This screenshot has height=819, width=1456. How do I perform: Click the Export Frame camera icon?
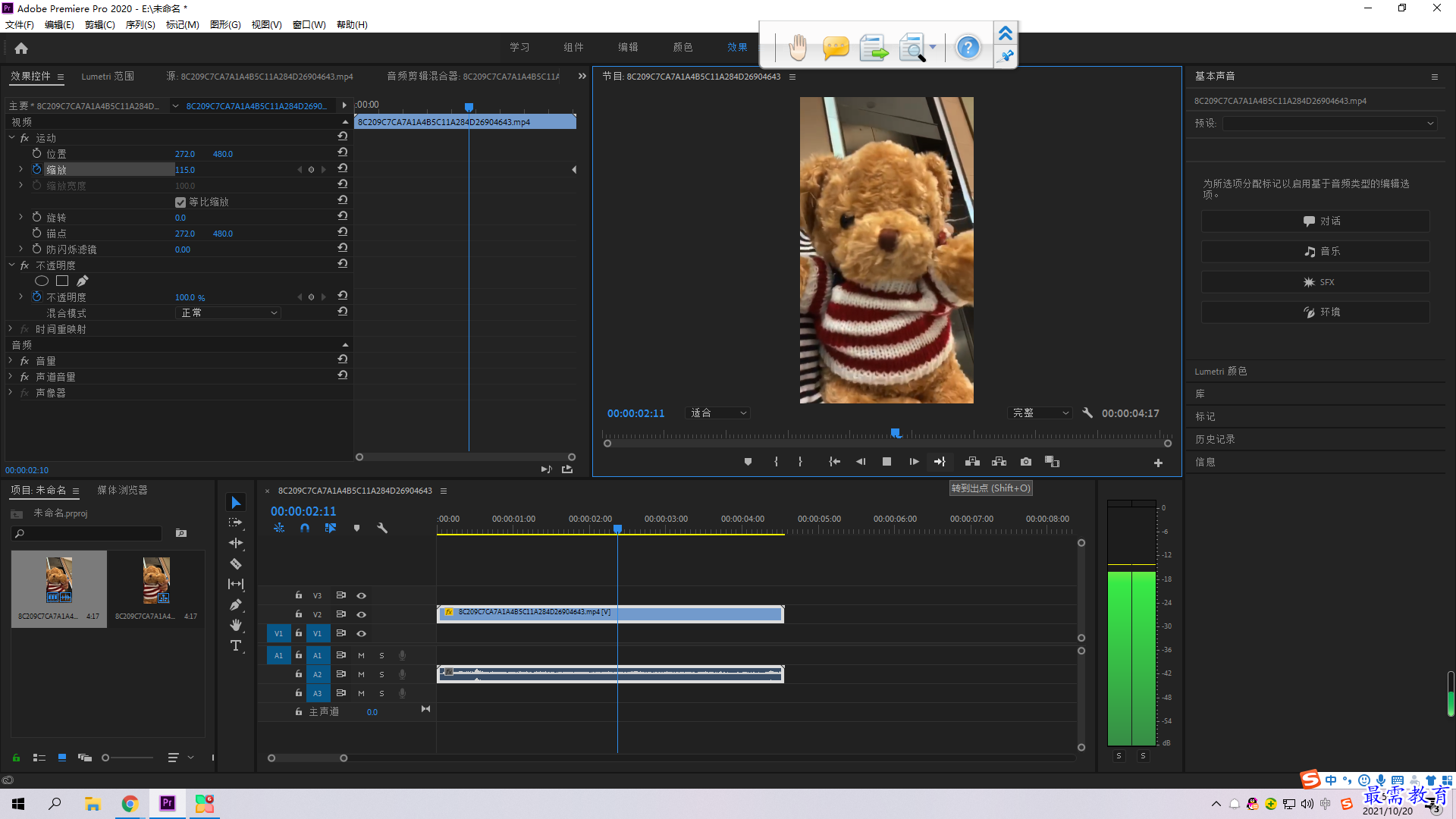pyautogui.click(x=1026, y=462)
